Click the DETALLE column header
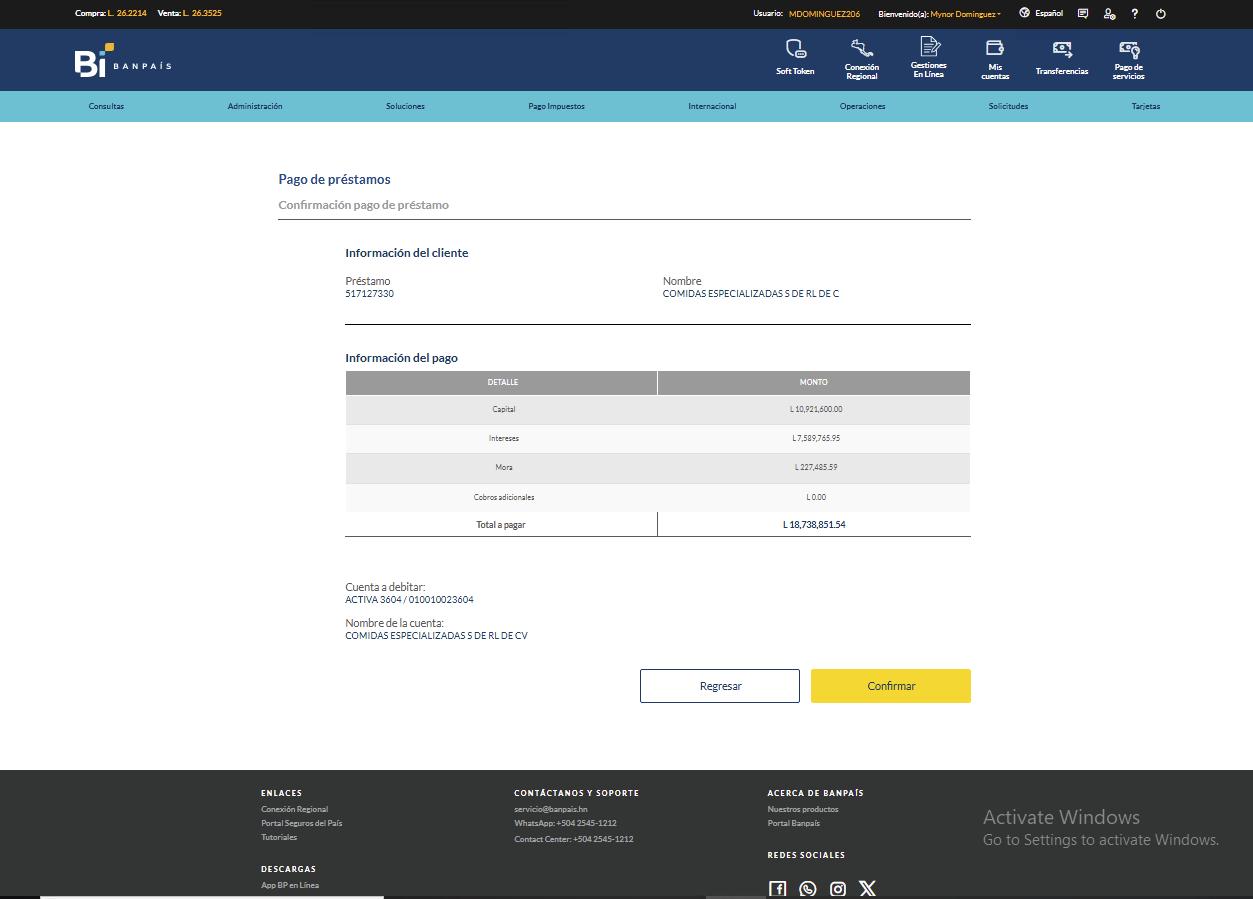 [503, 382]
